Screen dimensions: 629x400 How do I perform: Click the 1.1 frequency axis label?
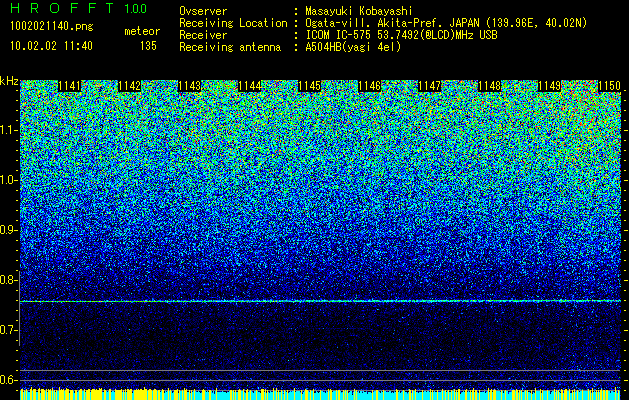(x=8, y=130)
